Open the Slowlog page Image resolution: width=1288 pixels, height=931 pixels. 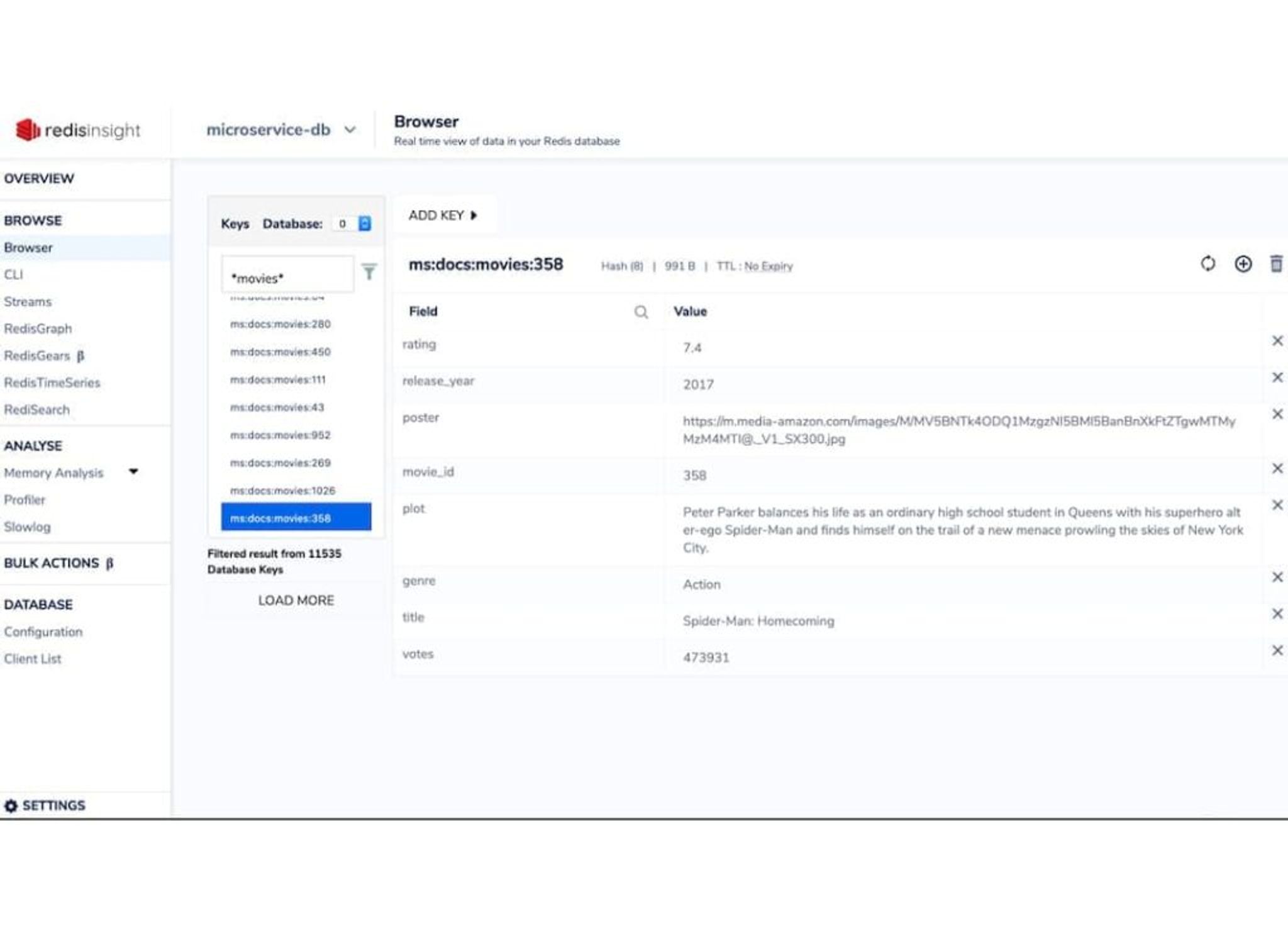(27, 527)
